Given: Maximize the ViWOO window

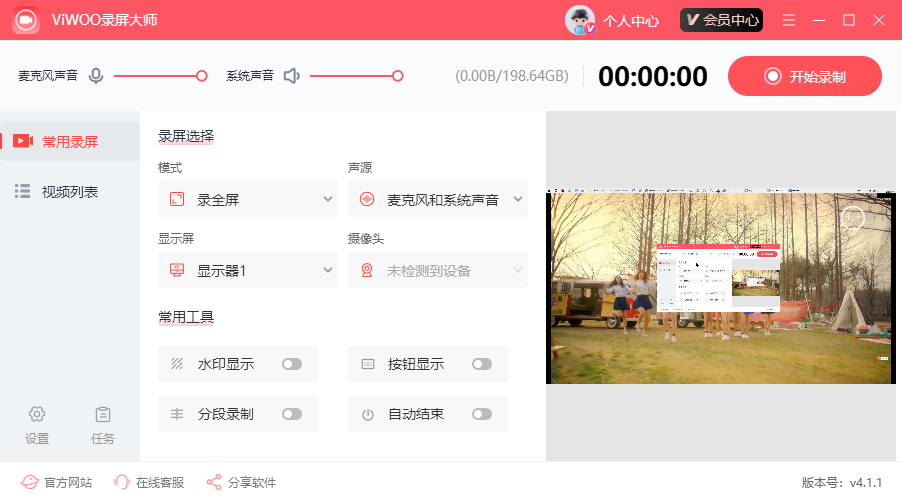Looking at the screenshot, I should (x=849, y=20).
